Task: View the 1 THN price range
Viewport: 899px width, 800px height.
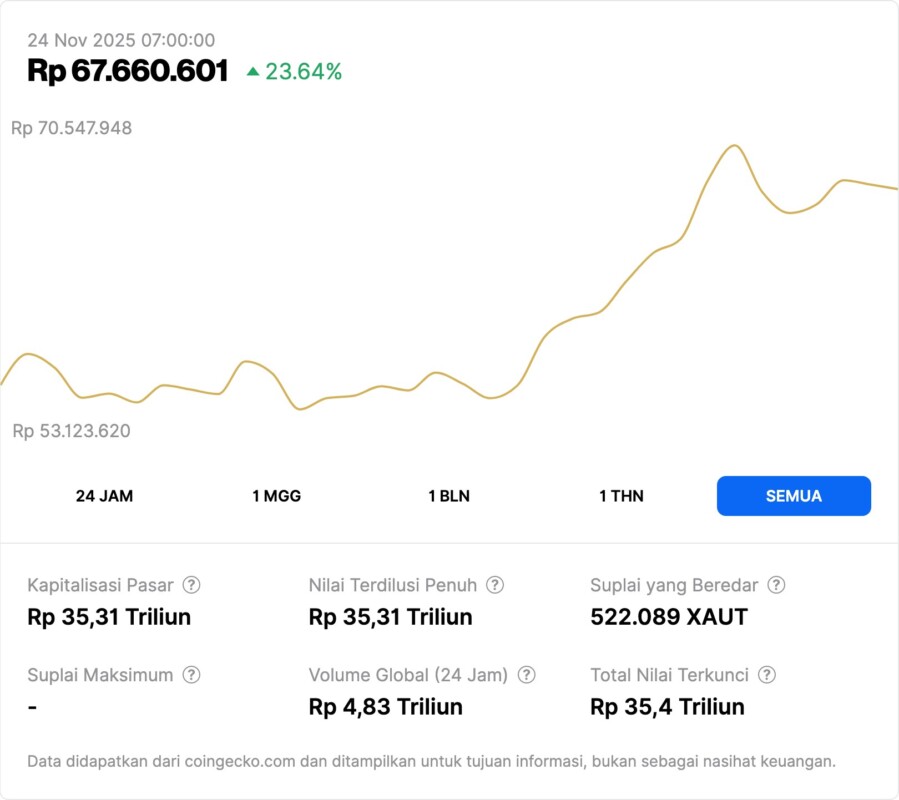Action: click(621, 496)
